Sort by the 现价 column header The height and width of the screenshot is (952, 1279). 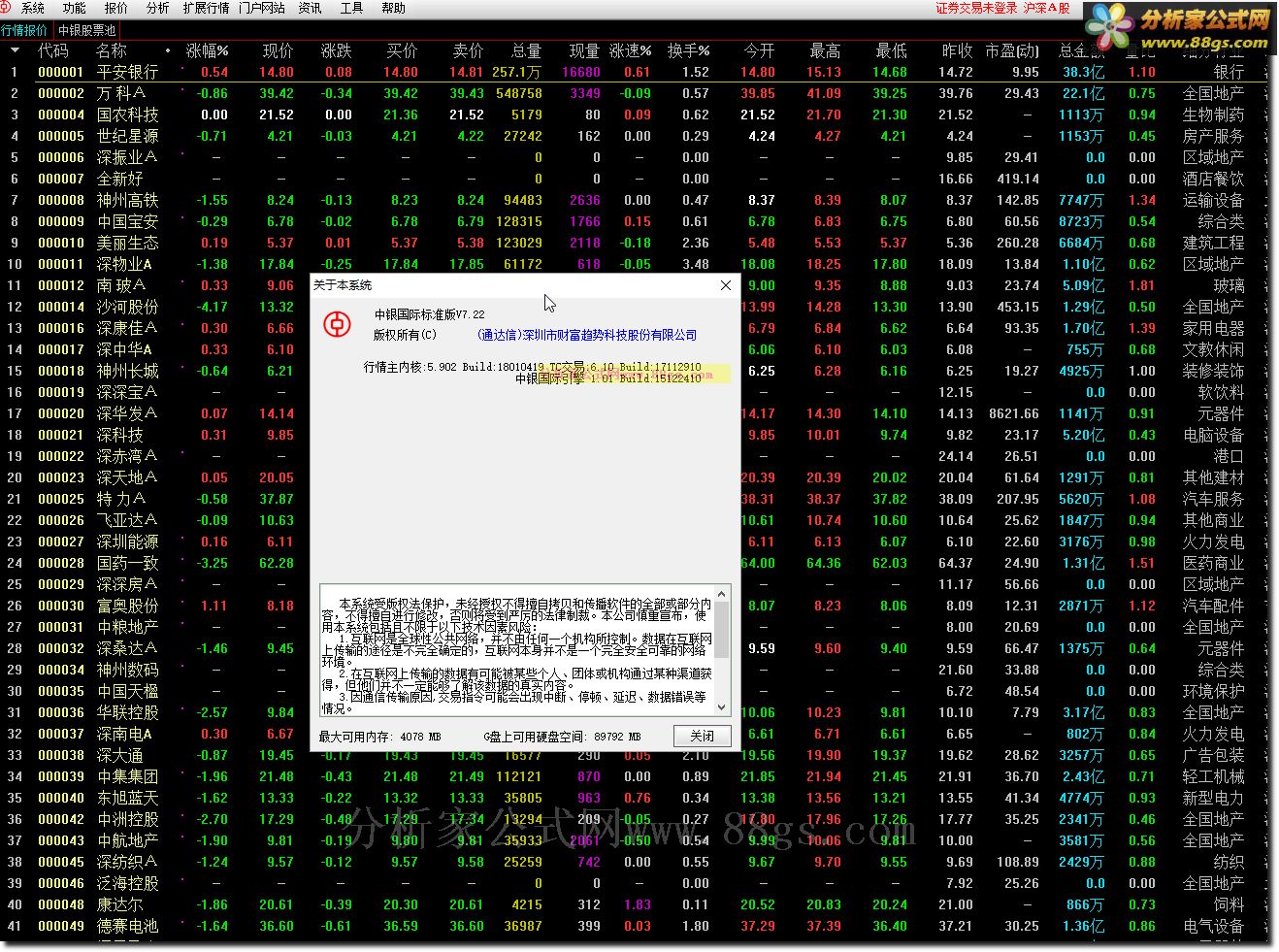point(278,50)
